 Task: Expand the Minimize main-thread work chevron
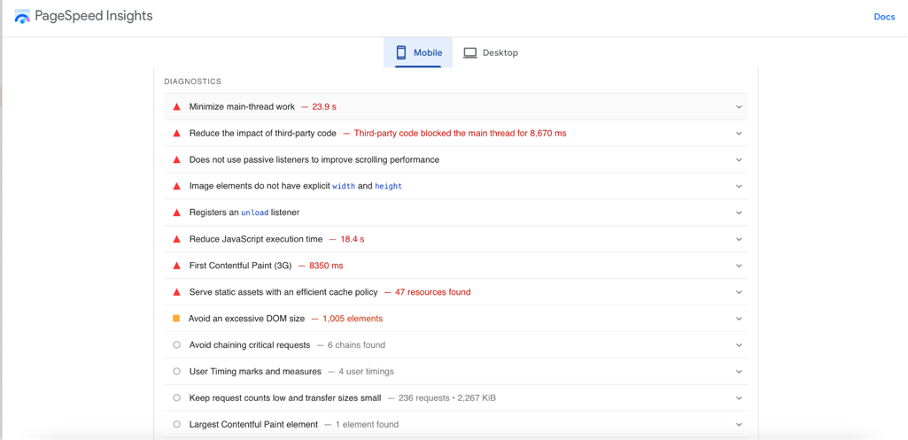click(x=739, y=107)
